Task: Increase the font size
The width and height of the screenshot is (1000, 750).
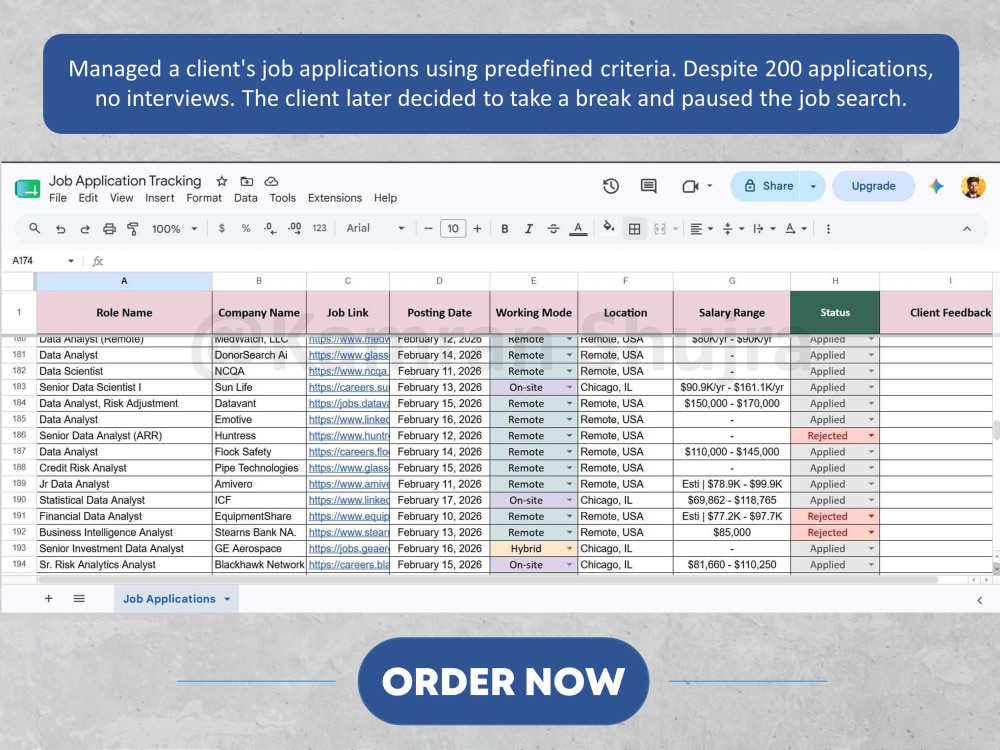Action: (x=477, y=228)
